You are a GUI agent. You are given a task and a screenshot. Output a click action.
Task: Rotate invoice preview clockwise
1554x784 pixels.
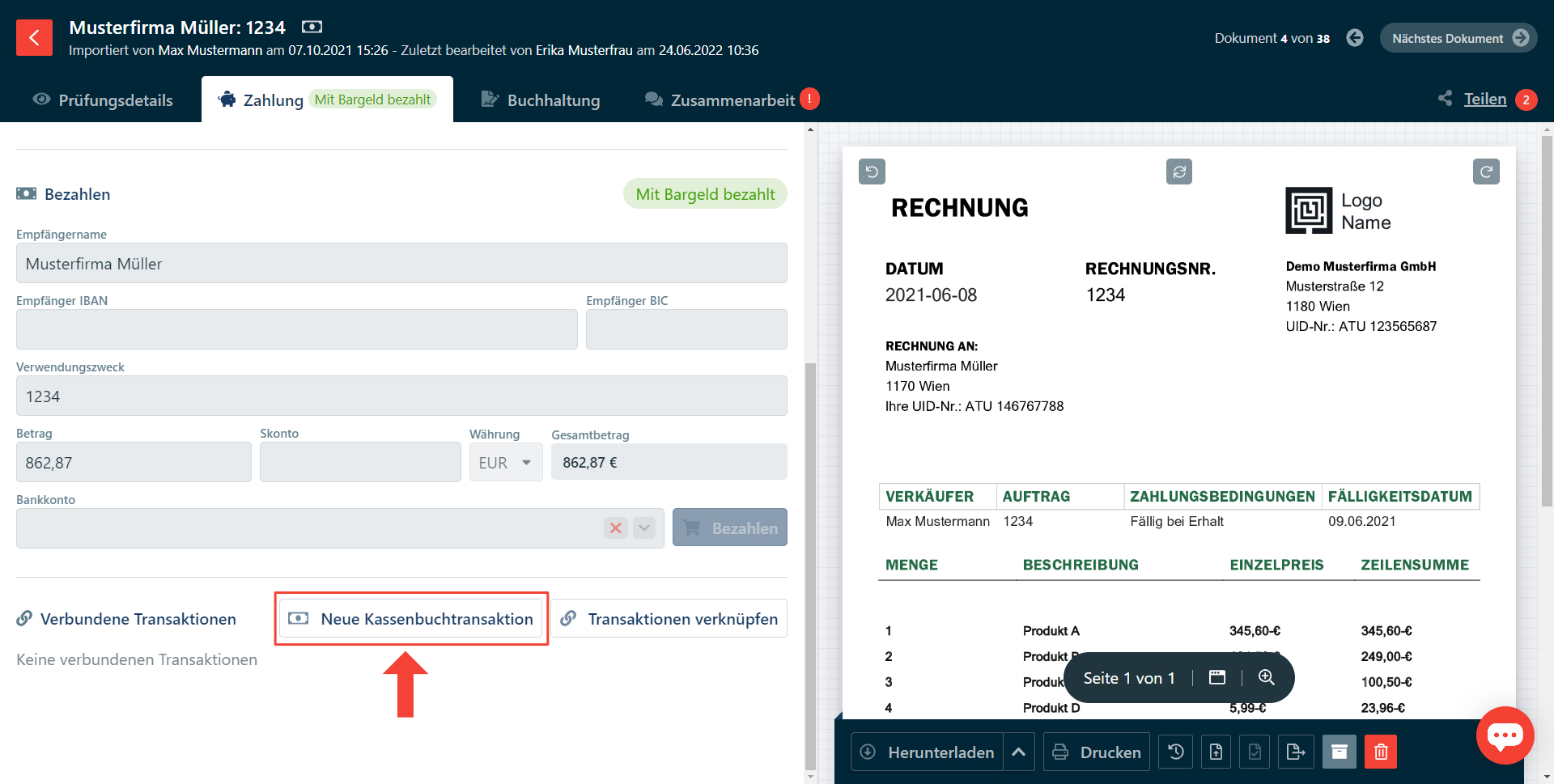coord(1486,172)
